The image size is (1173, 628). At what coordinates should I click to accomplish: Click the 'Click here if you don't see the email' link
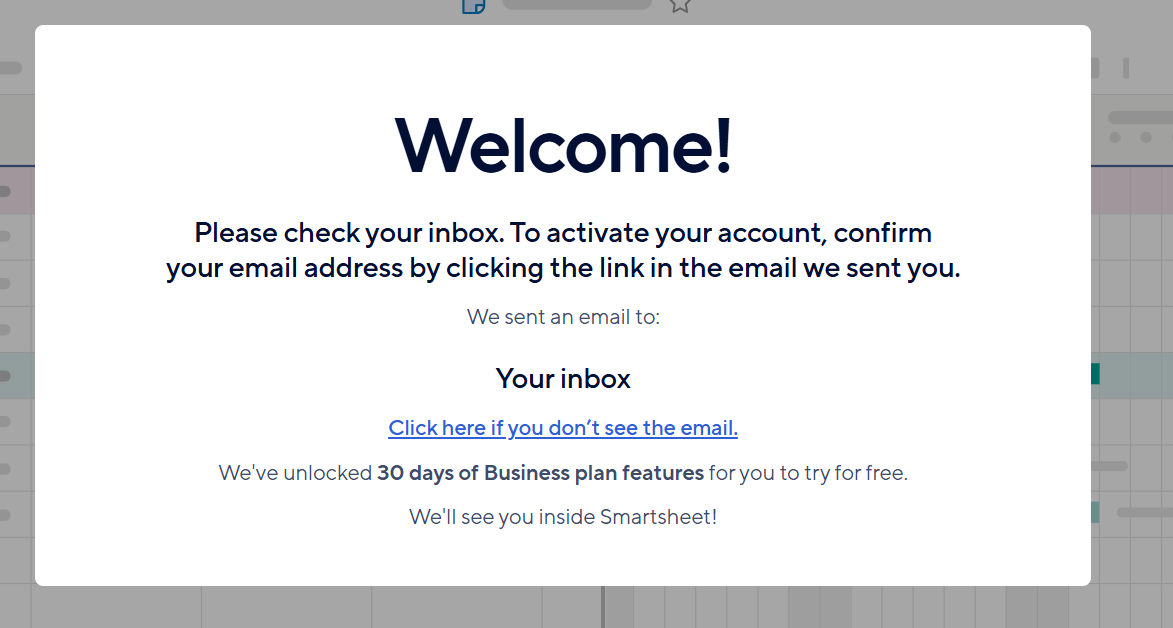click(x=563, y=427)
